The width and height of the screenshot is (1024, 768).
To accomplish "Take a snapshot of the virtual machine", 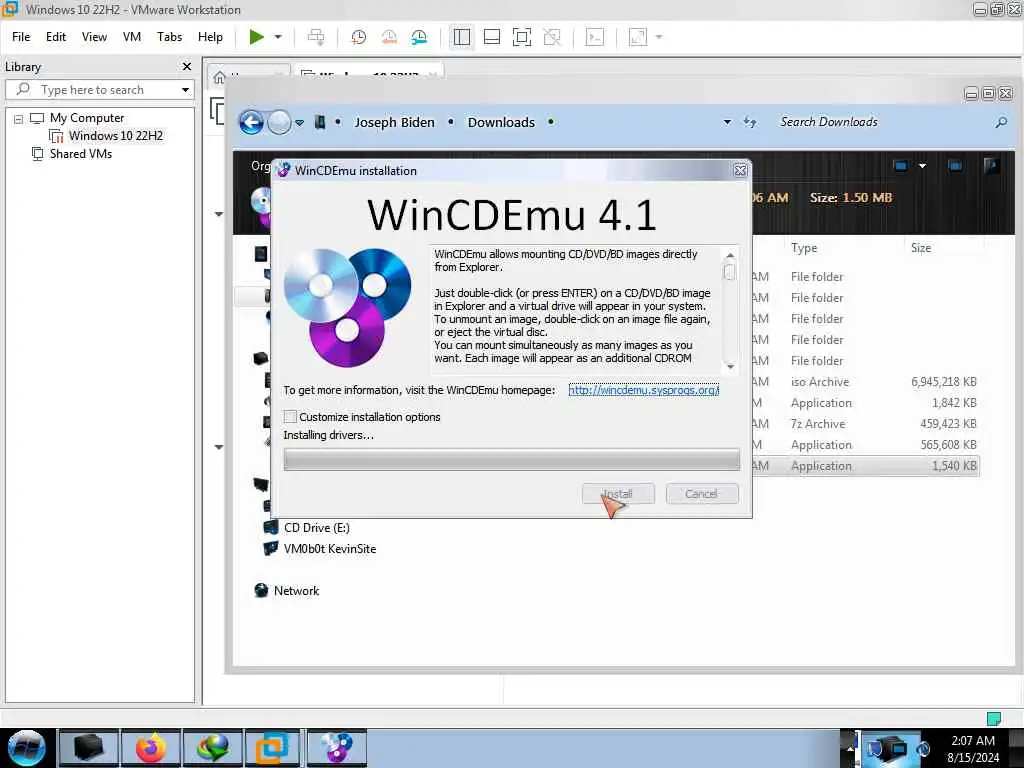I will coord(359,37).
